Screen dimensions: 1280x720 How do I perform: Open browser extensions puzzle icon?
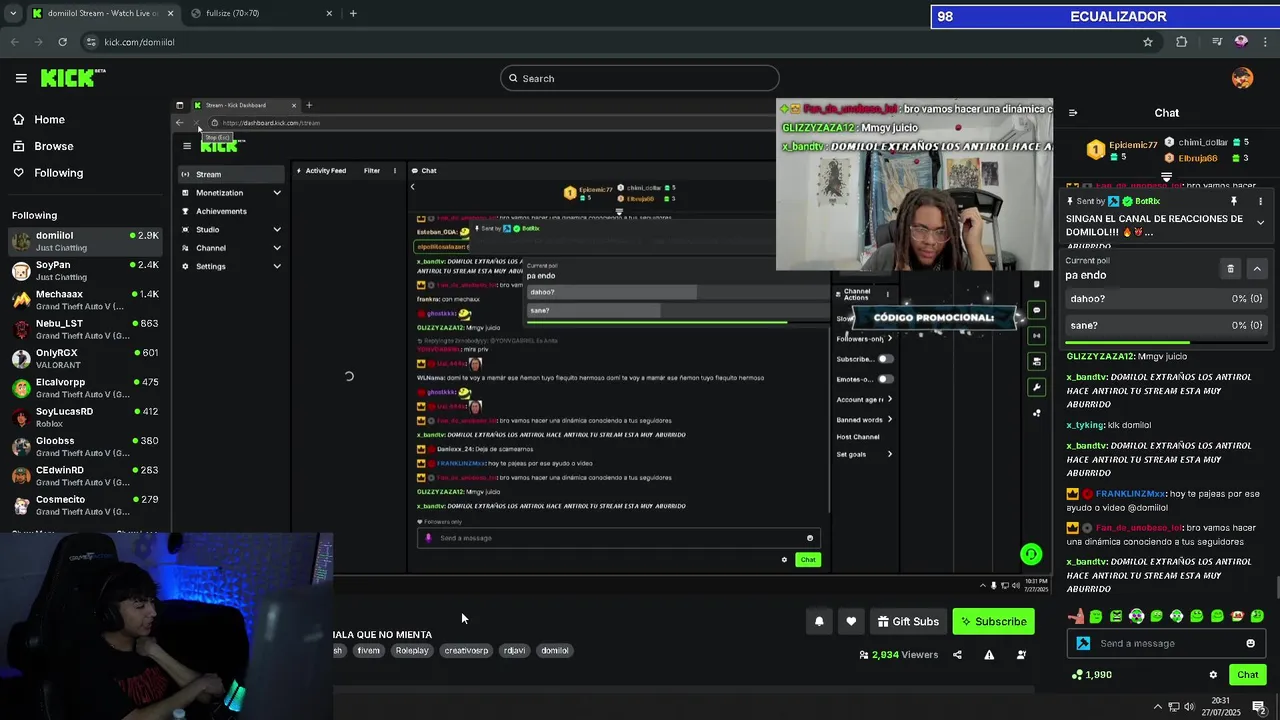(x=1182, y=42)
